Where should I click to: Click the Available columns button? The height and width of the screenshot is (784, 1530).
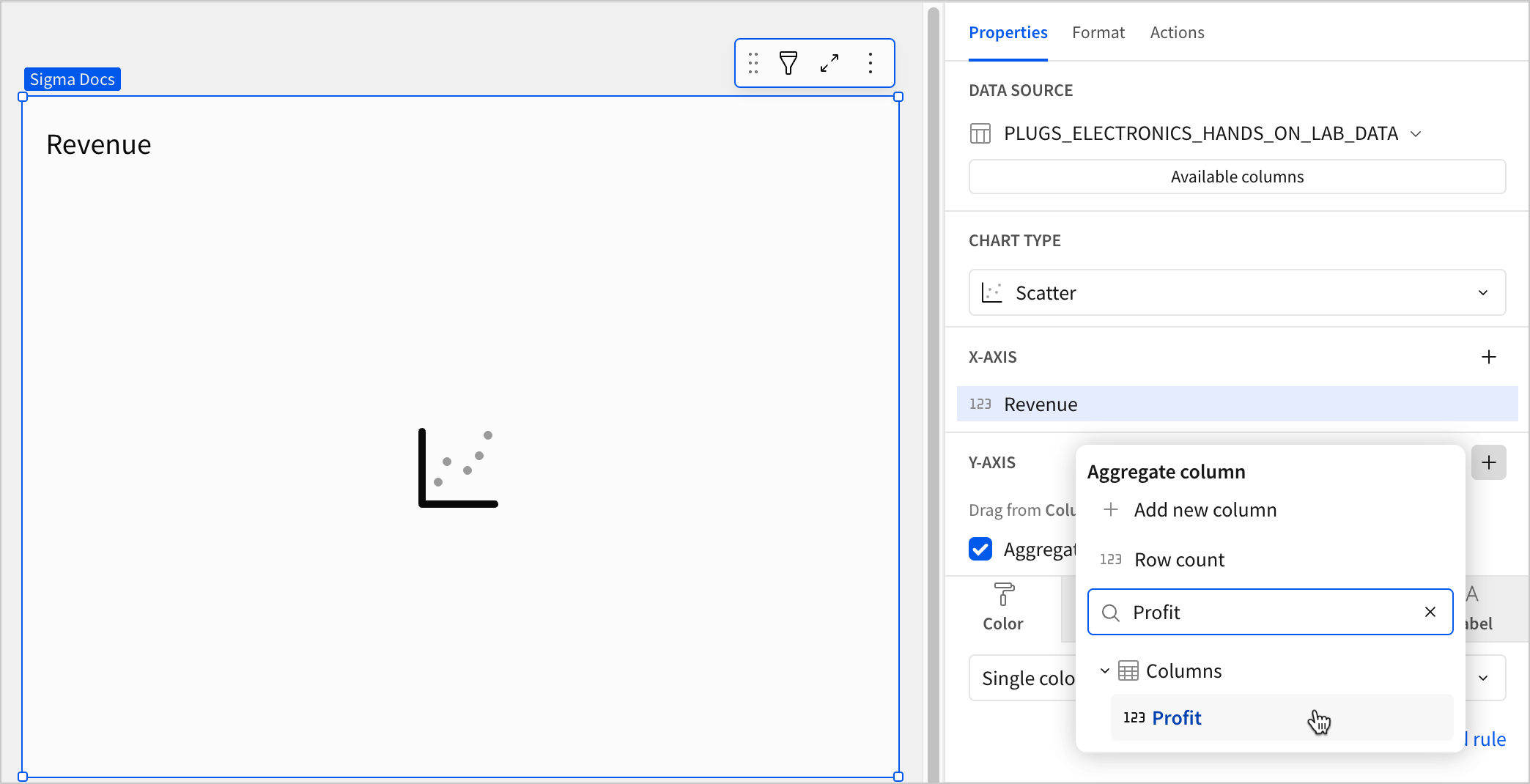click(1236, 176)
